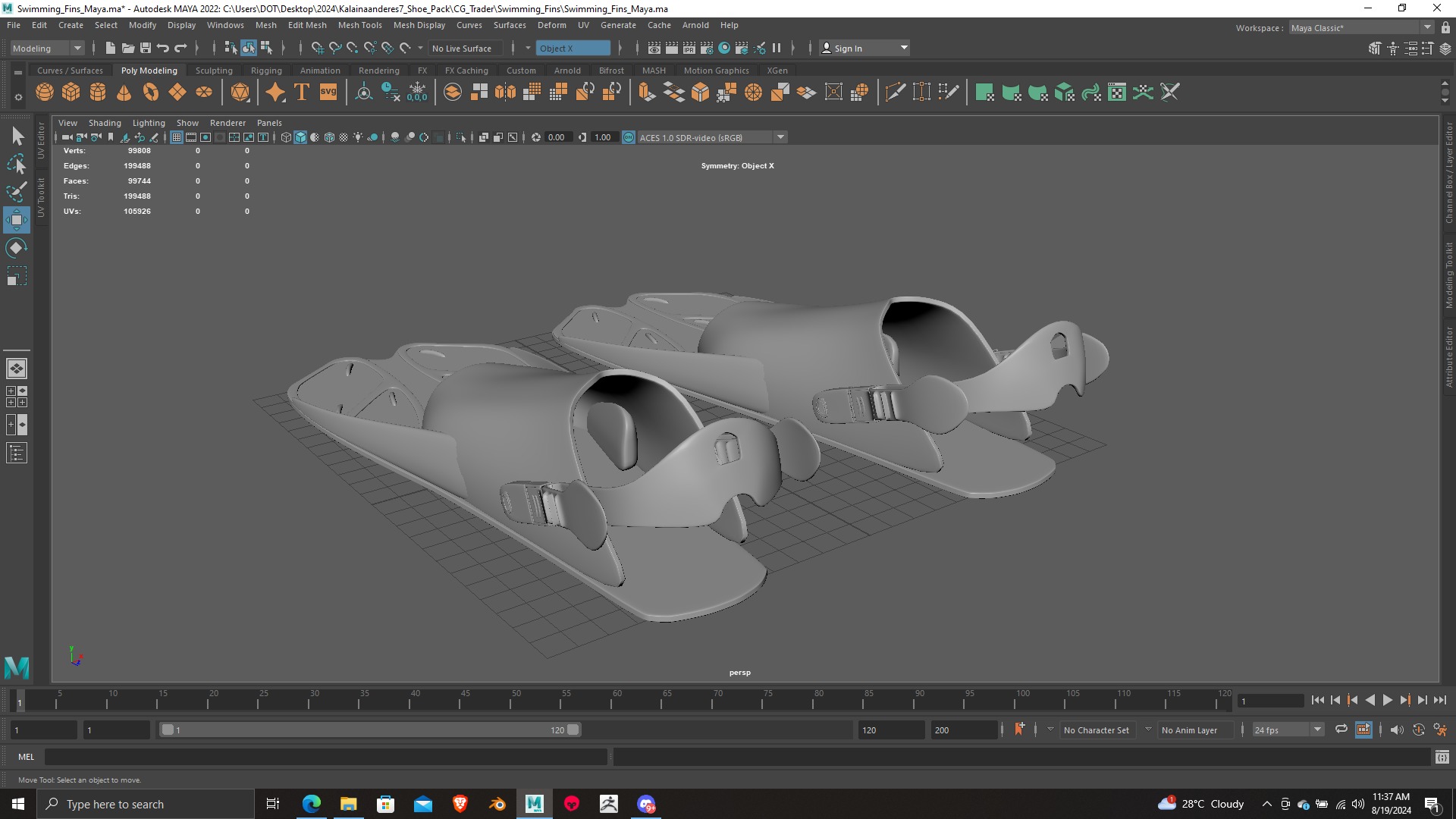
Task: Open the shelf options gear menu
Action: (18, 97)
